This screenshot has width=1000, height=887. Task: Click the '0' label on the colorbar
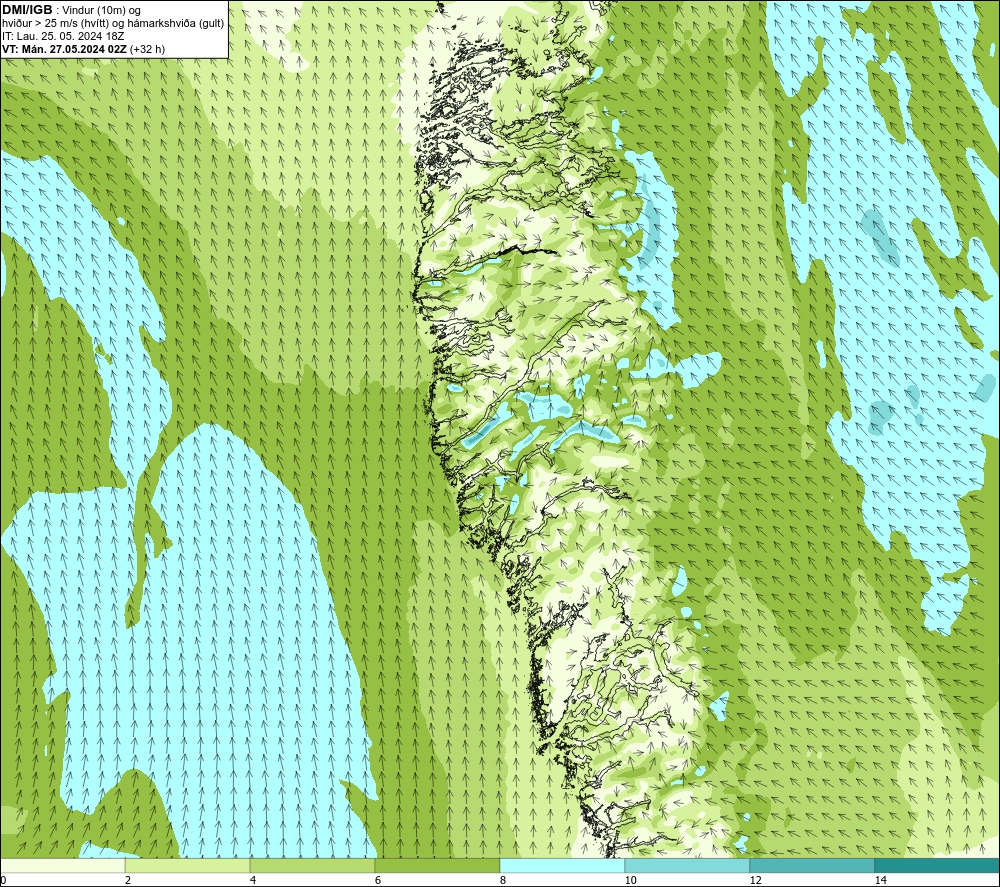click(3, 880)
